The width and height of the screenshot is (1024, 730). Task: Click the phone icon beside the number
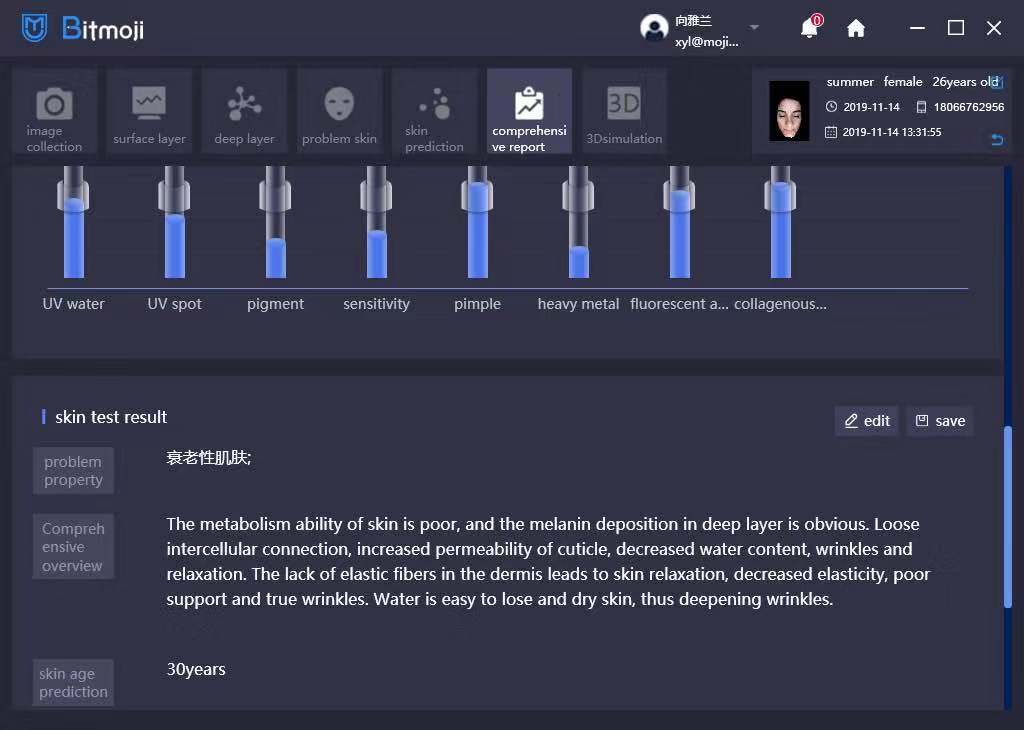click(x=921, y=107)
